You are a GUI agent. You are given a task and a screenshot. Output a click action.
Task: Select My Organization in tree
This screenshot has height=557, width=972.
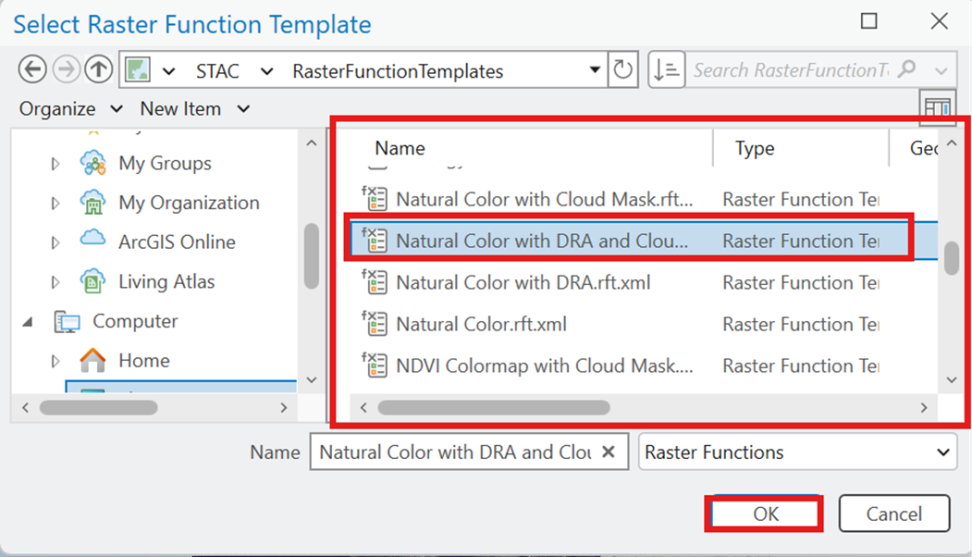[189, 203]
